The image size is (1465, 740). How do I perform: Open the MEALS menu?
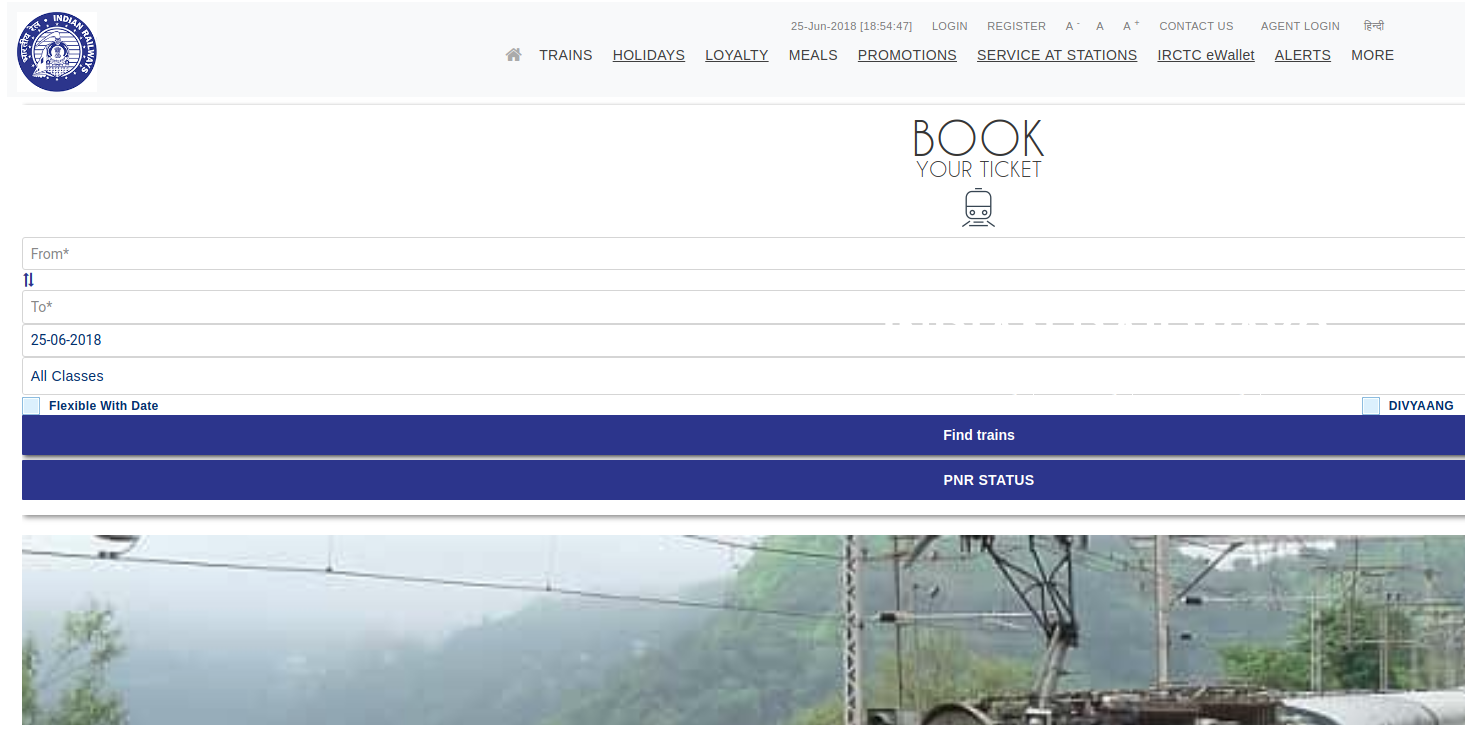click(813, 55)
